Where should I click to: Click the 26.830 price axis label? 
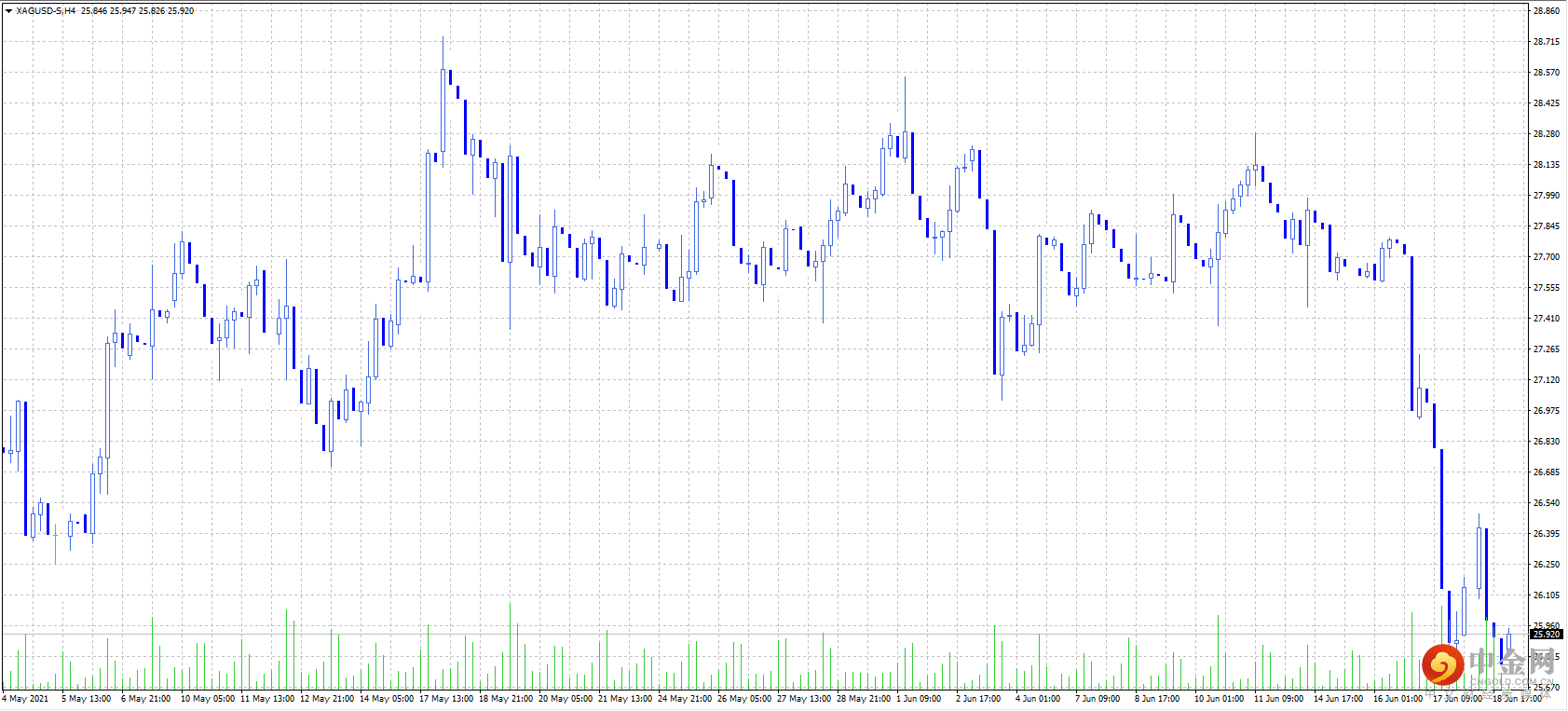click(x=1547, y=442)
